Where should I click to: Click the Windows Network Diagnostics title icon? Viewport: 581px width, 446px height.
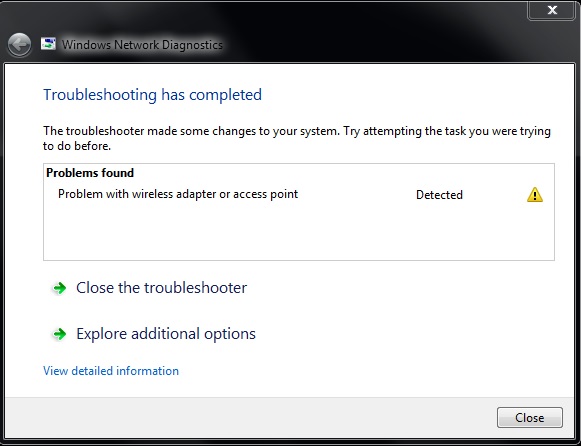48,44
